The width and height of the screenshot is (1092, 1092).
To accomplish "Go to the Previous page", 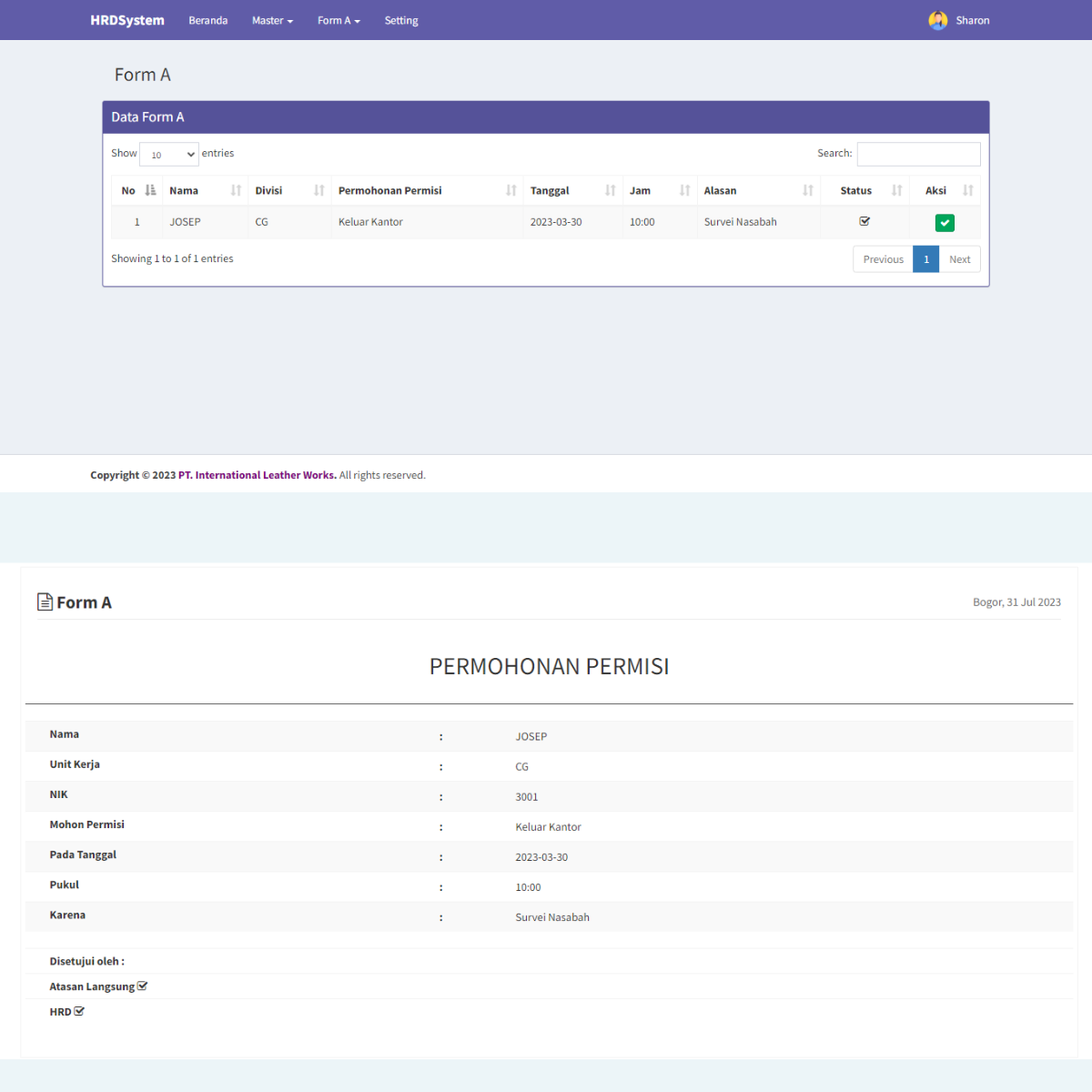I will coord(883,259).
